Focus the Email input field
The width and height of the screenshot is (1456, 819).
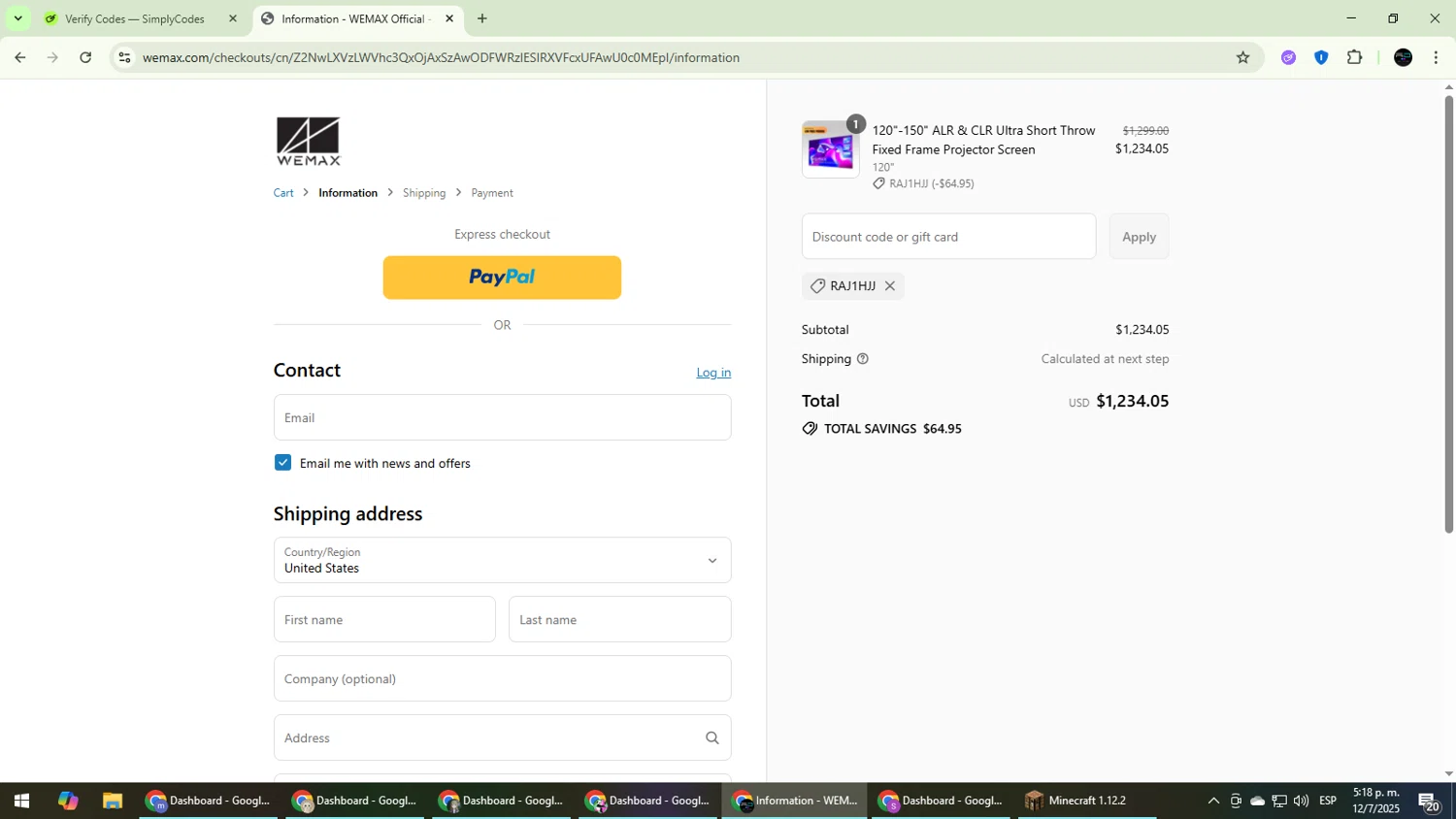coord(502,417)
